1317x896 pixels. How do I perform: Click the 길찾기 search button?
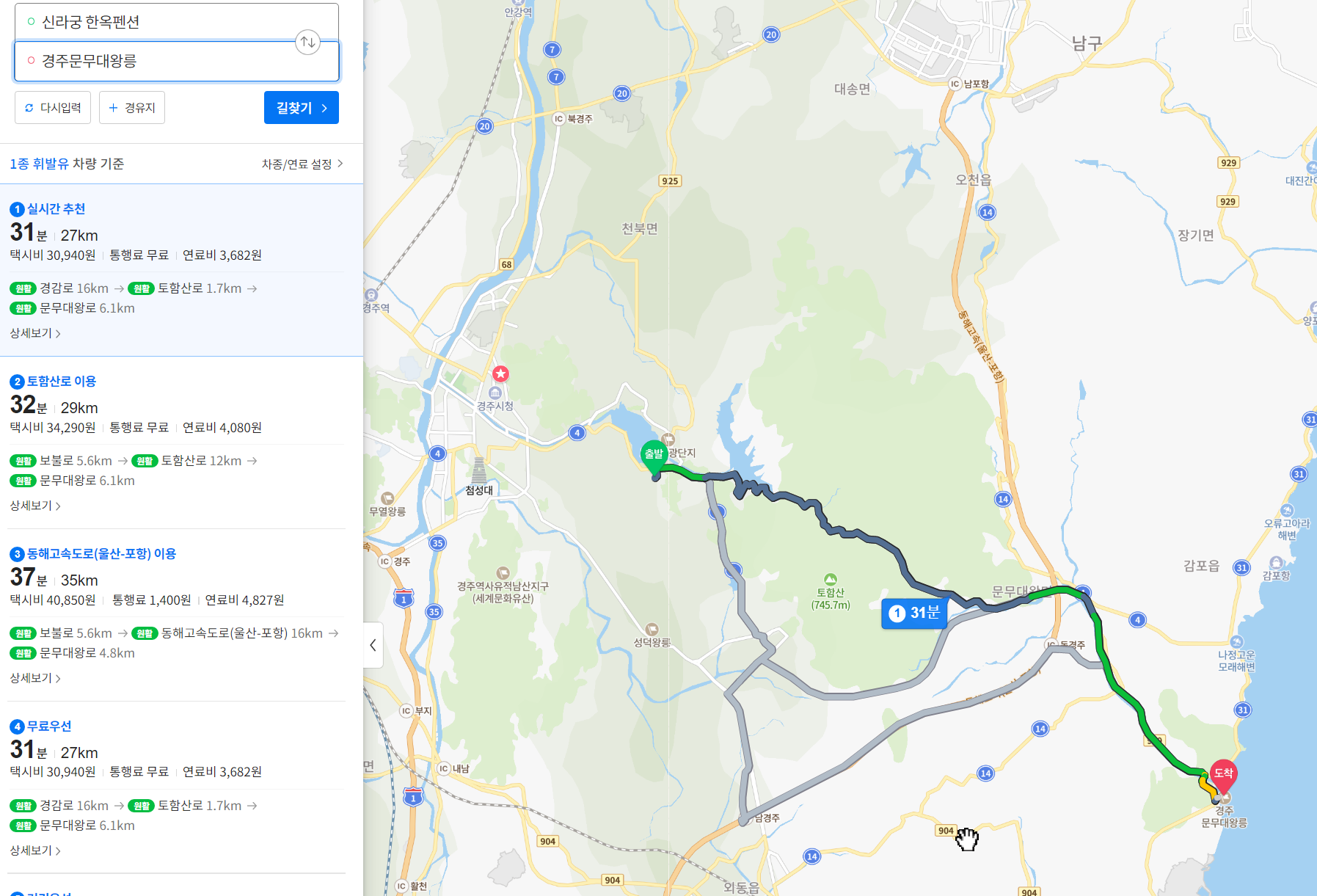[302, 108]
